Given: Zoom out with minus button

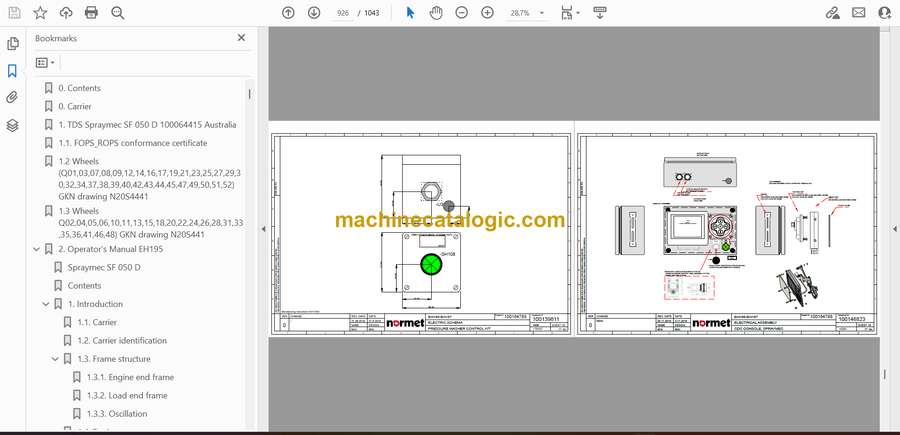Looking at the screenshot, I should pyautogui.click(x=461, y=13).
